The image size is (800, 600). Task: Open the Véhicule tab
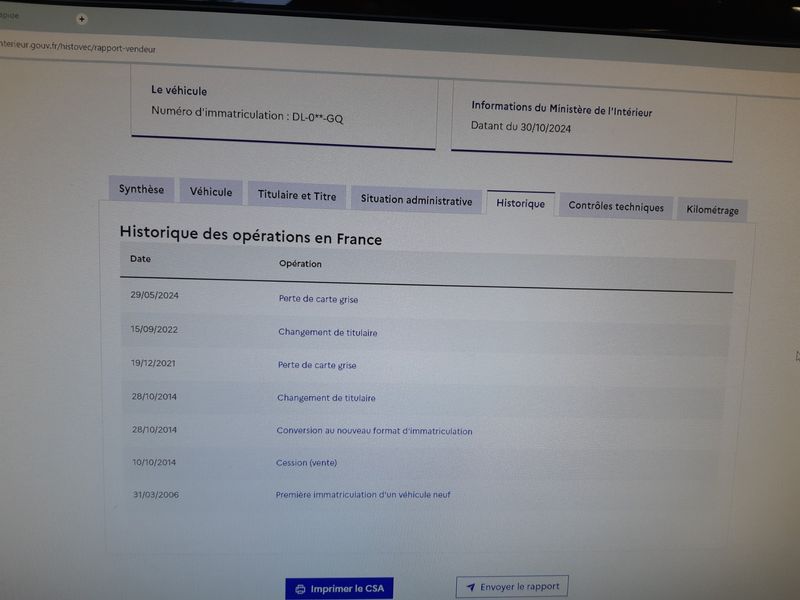tap(211, 192)
